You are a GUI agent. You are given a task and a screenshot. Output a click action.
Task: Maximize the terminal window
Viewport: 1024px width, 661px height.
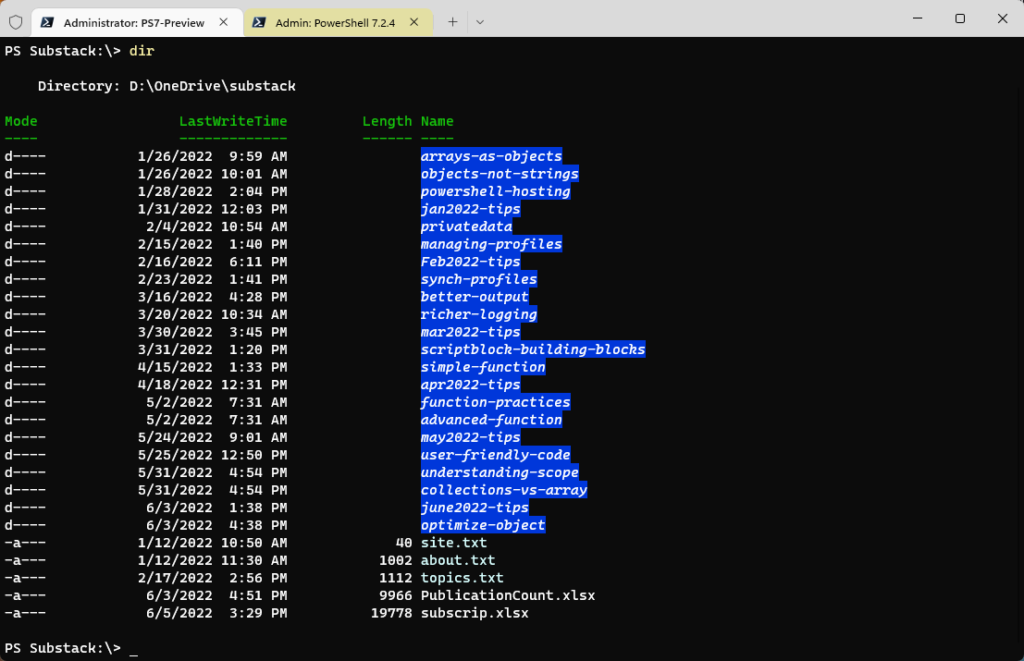click(x=959, y=18)
